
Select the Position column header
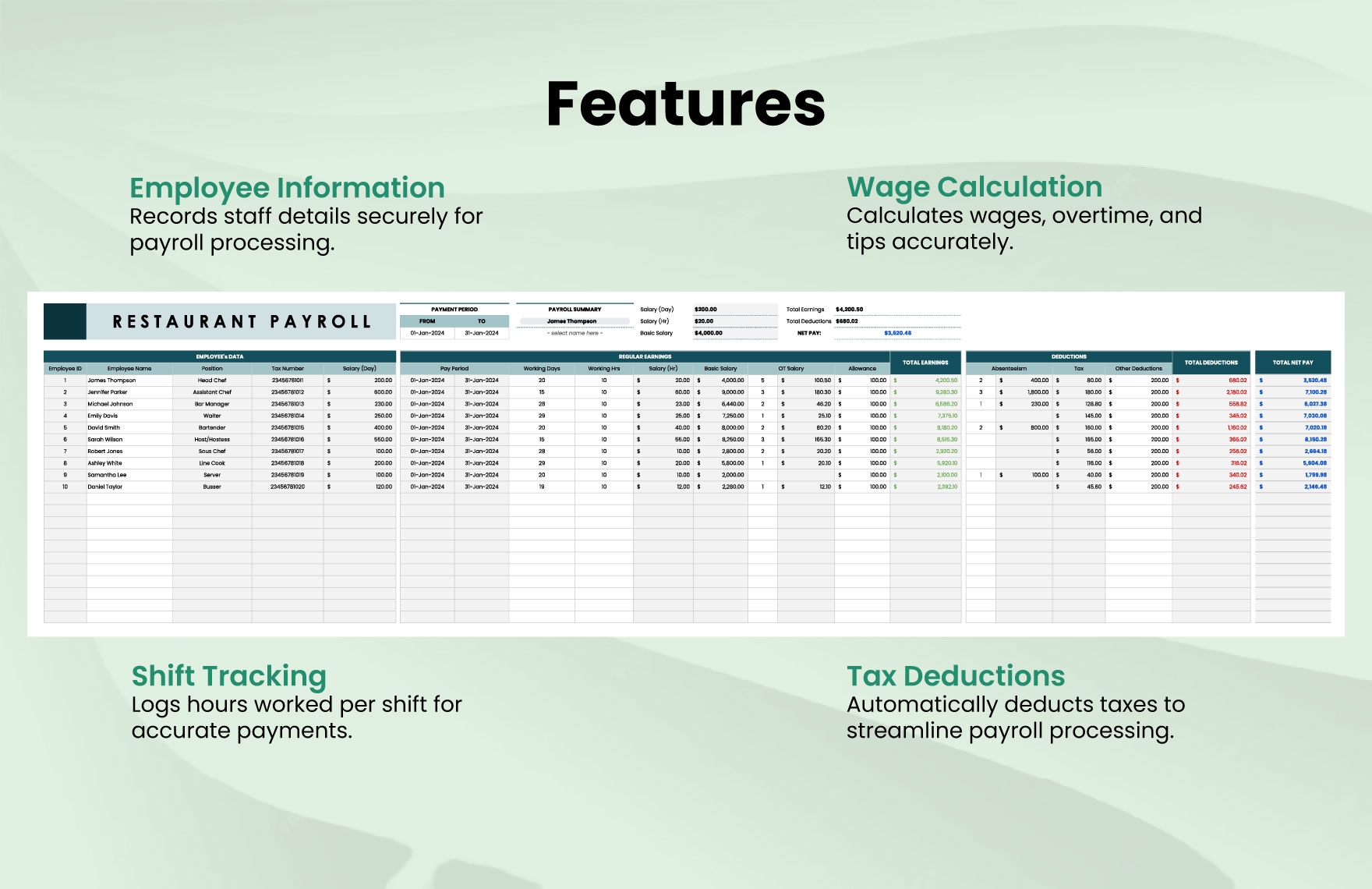pos(212,369)
